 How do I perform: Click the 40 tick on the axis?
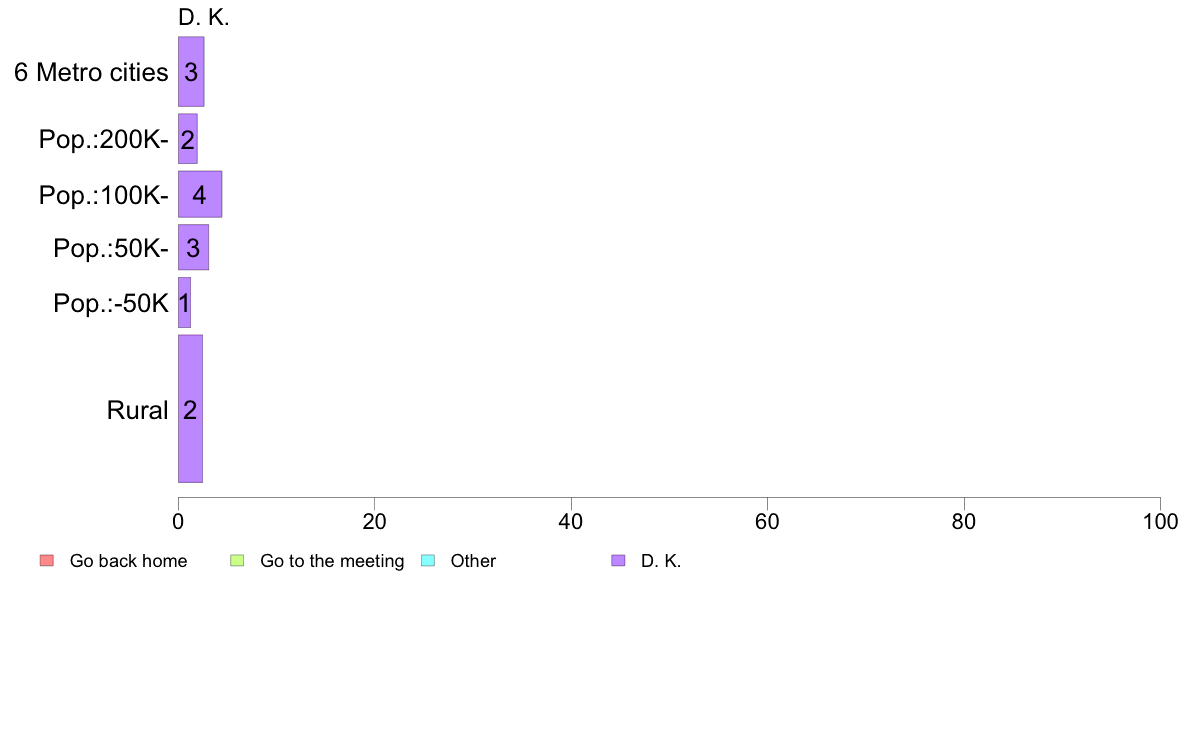[x=571, y=521]
